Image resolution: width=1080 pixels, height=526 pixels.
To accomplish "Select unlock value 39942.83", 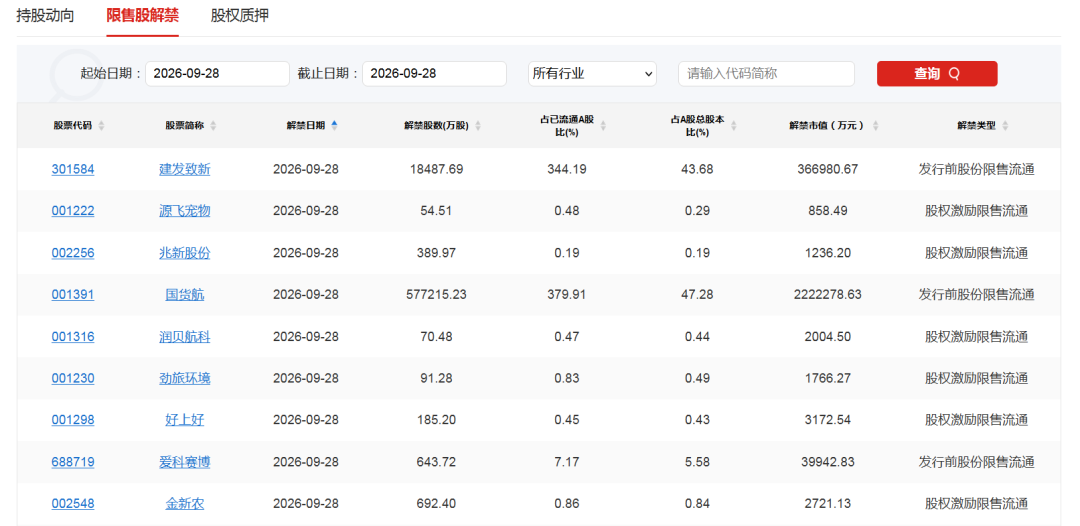I will pos(827,462).
